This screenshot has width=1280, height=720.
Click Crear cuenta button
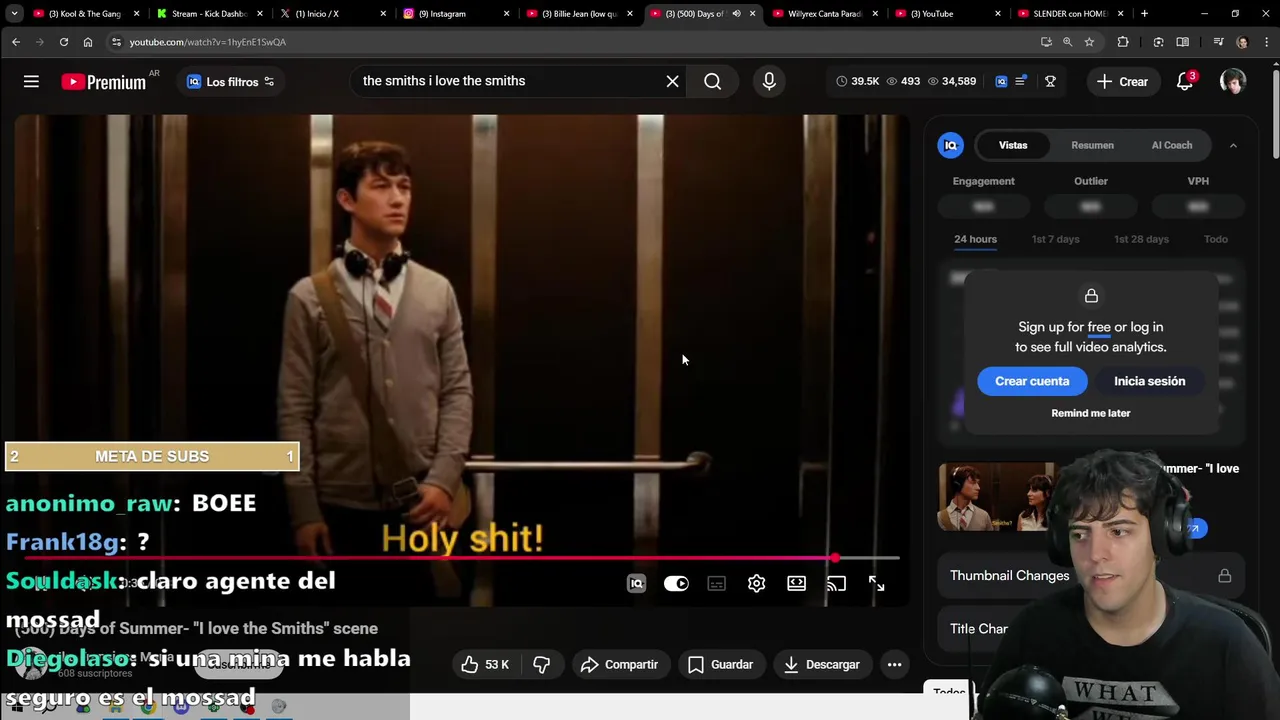[1032, 381]
